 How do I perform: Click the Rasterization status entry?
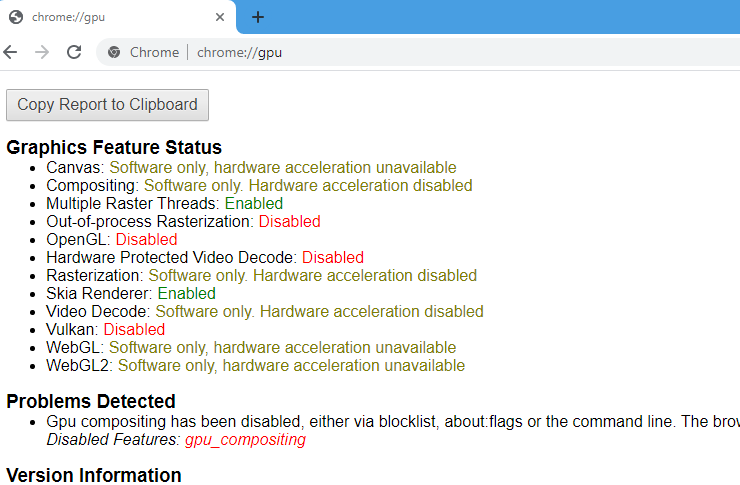click(261, 275)
